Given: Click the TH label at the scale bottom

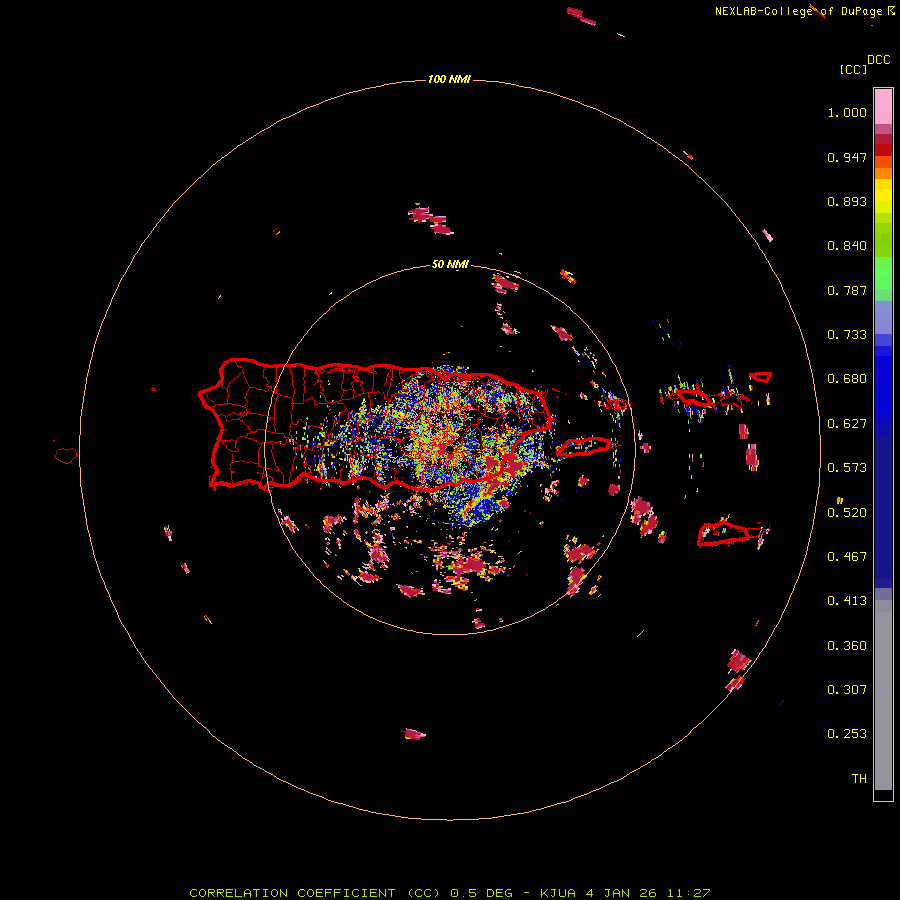Looking at the screenshot, I should pos(859,779).
